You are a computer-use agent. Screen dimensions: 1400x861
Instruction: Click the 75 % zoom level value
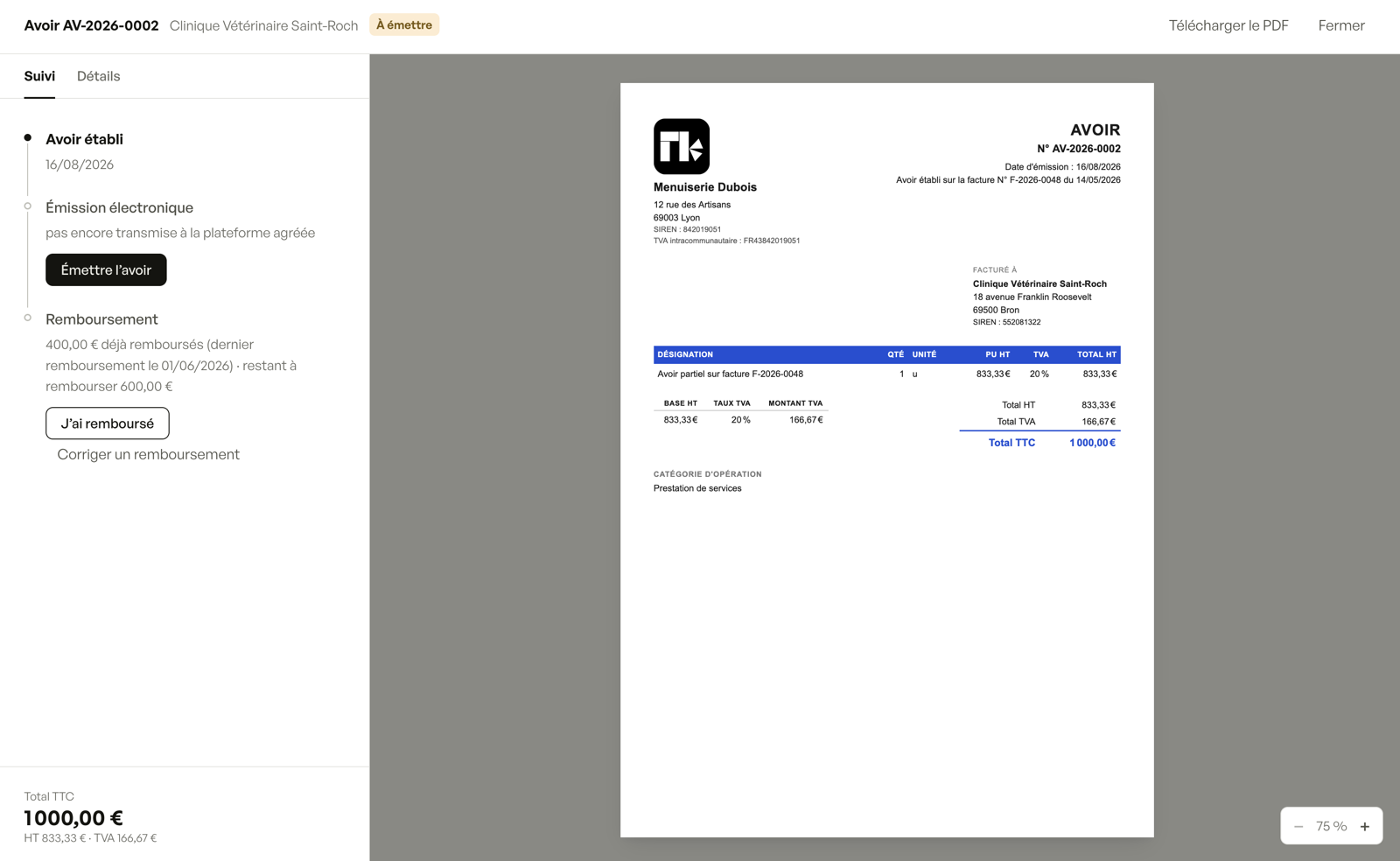[1331, 826]
